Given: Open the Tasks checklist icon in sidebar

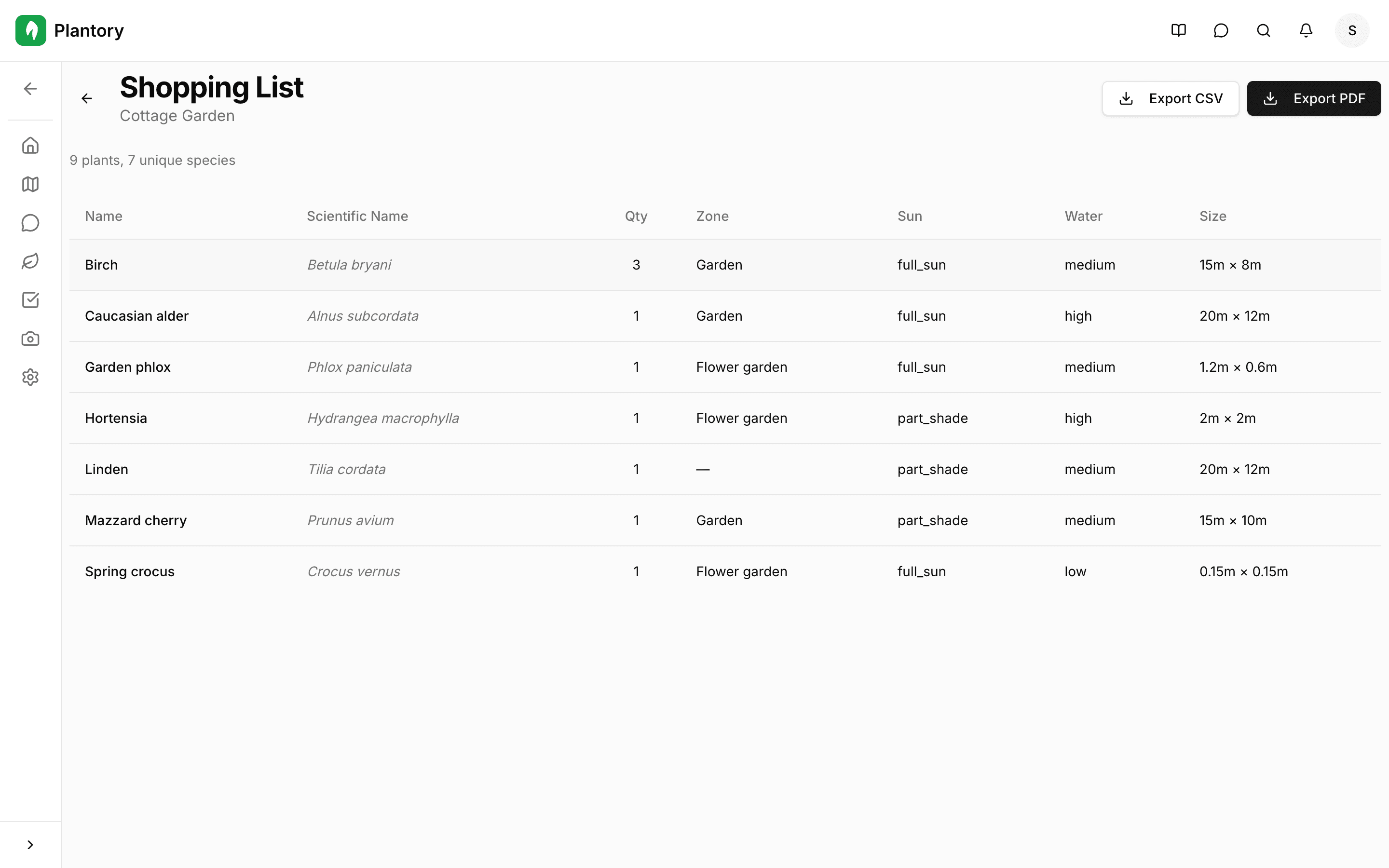Looking at the screenshot, I should pos(30,299).
